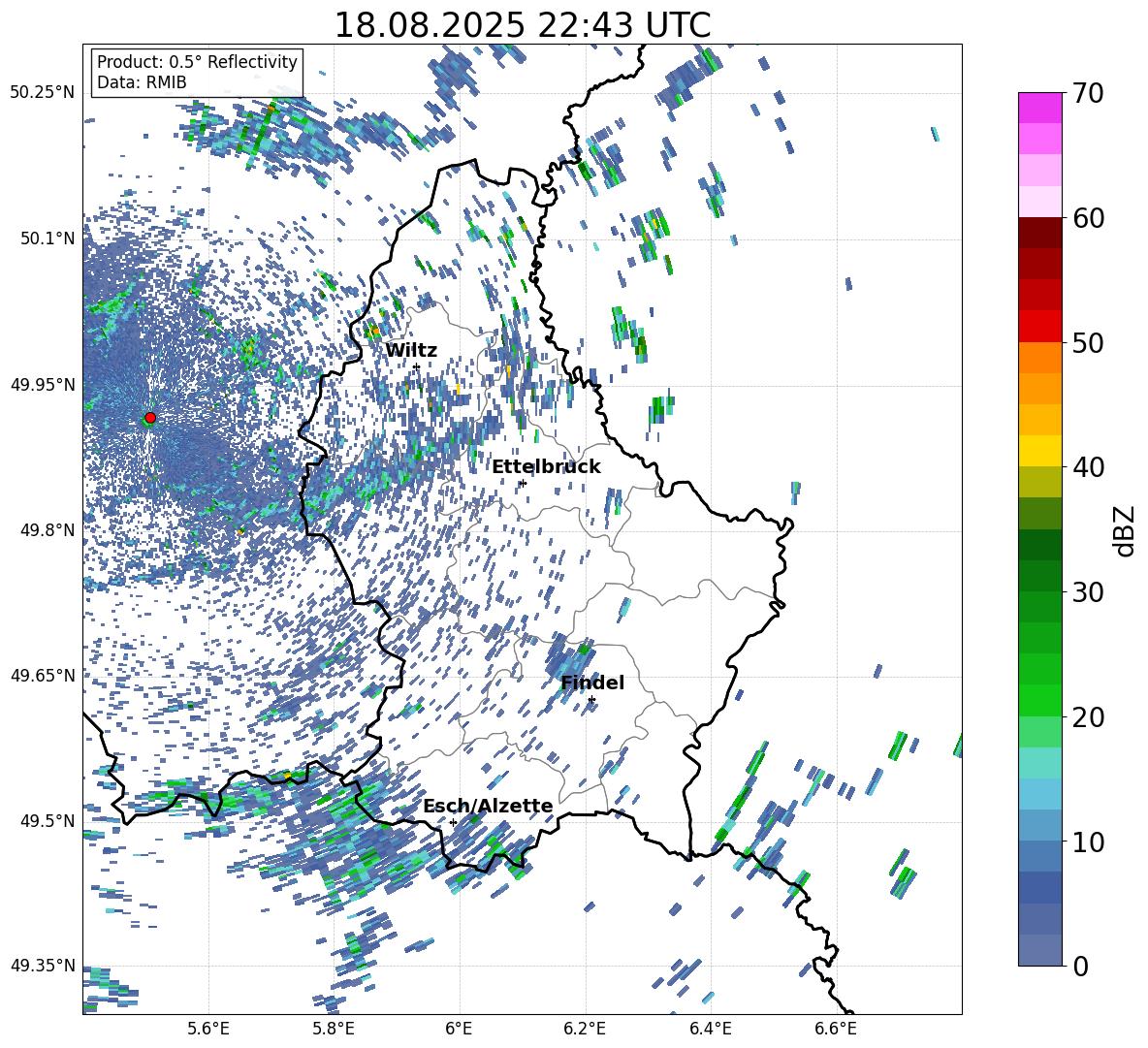
Task: Click the colorbar tick label 10
Action: coord(1089,842)
